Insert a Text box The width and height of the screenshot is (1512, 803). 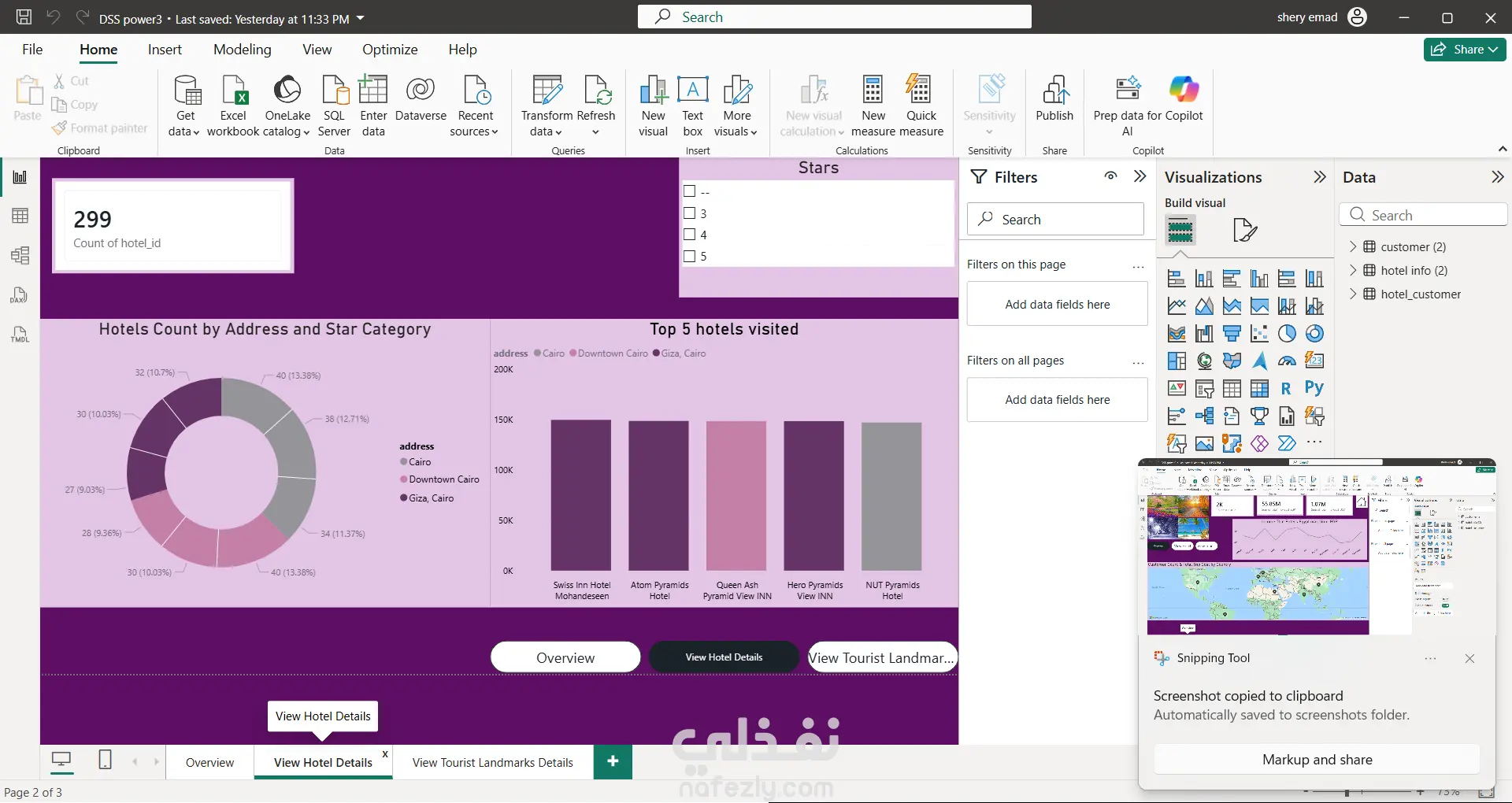click(x=692, y=106)
